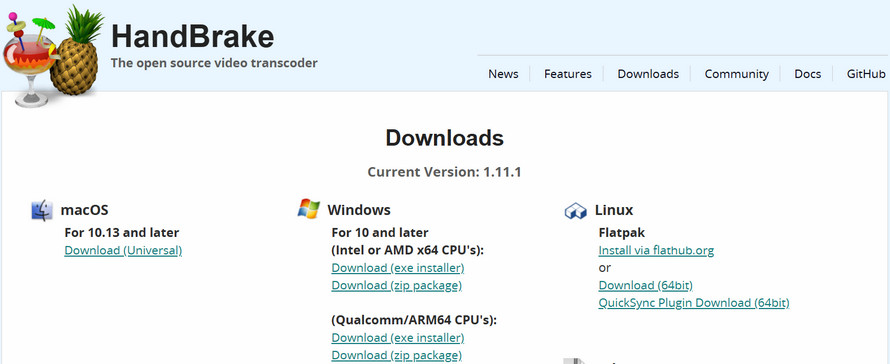Screen dimensions: 890x364
Task: Download Linux Flatpak 64bit
Action: point(645,285)
